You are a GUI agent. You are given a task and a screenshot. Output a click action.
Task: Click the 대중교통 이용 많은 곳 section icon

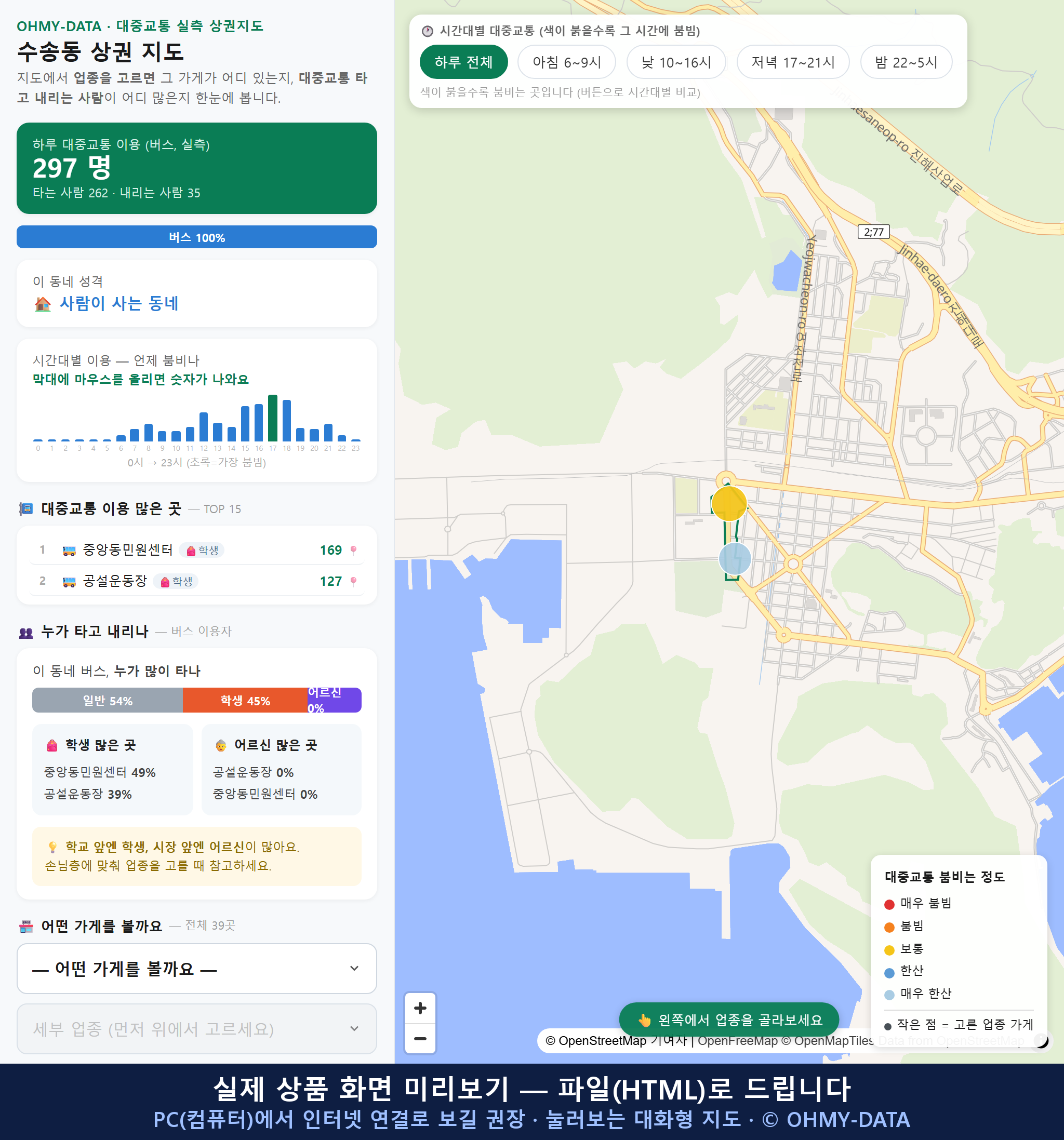tap(26, 508)
